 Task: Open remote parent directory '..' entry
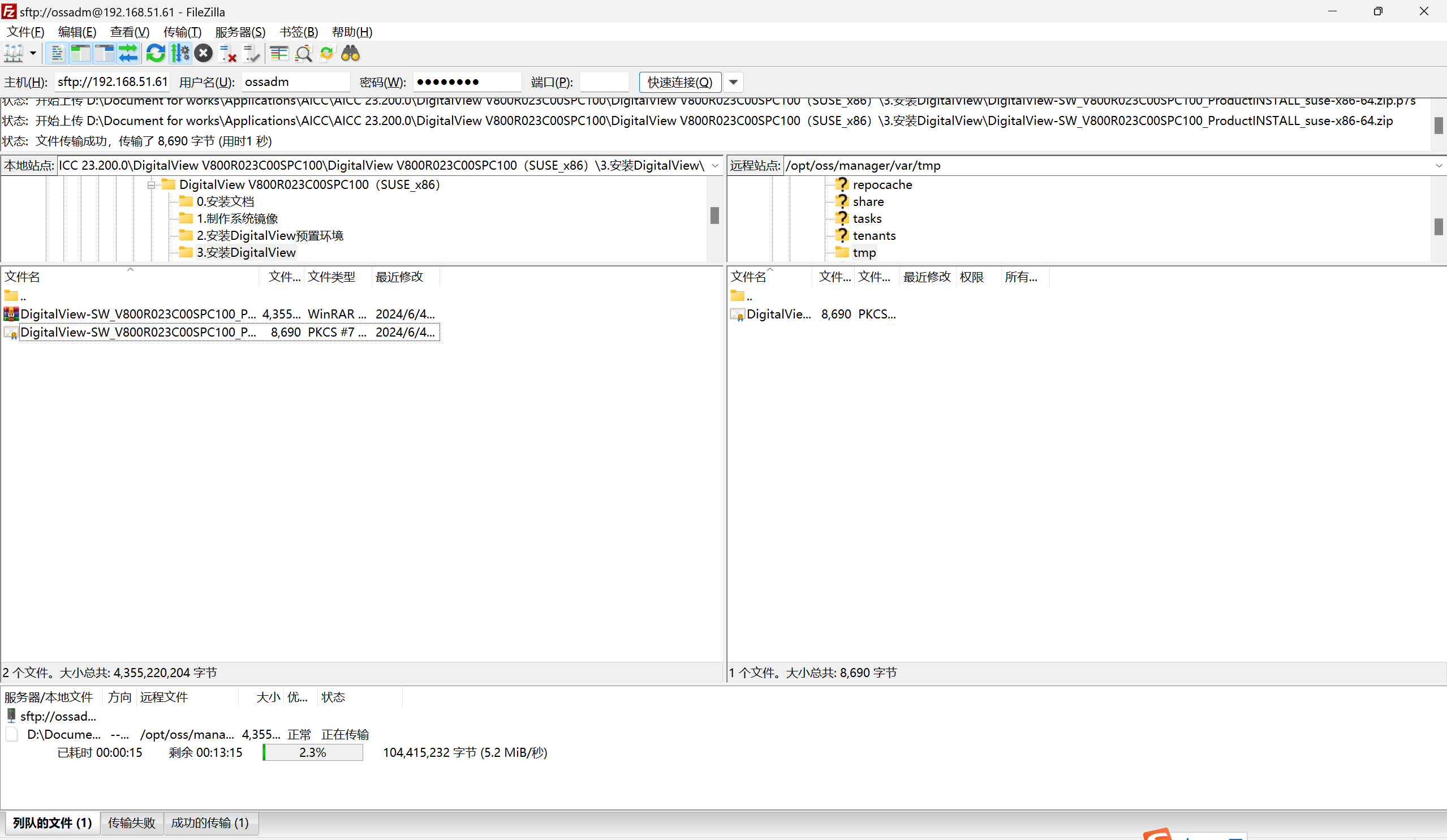coord(741,296)
